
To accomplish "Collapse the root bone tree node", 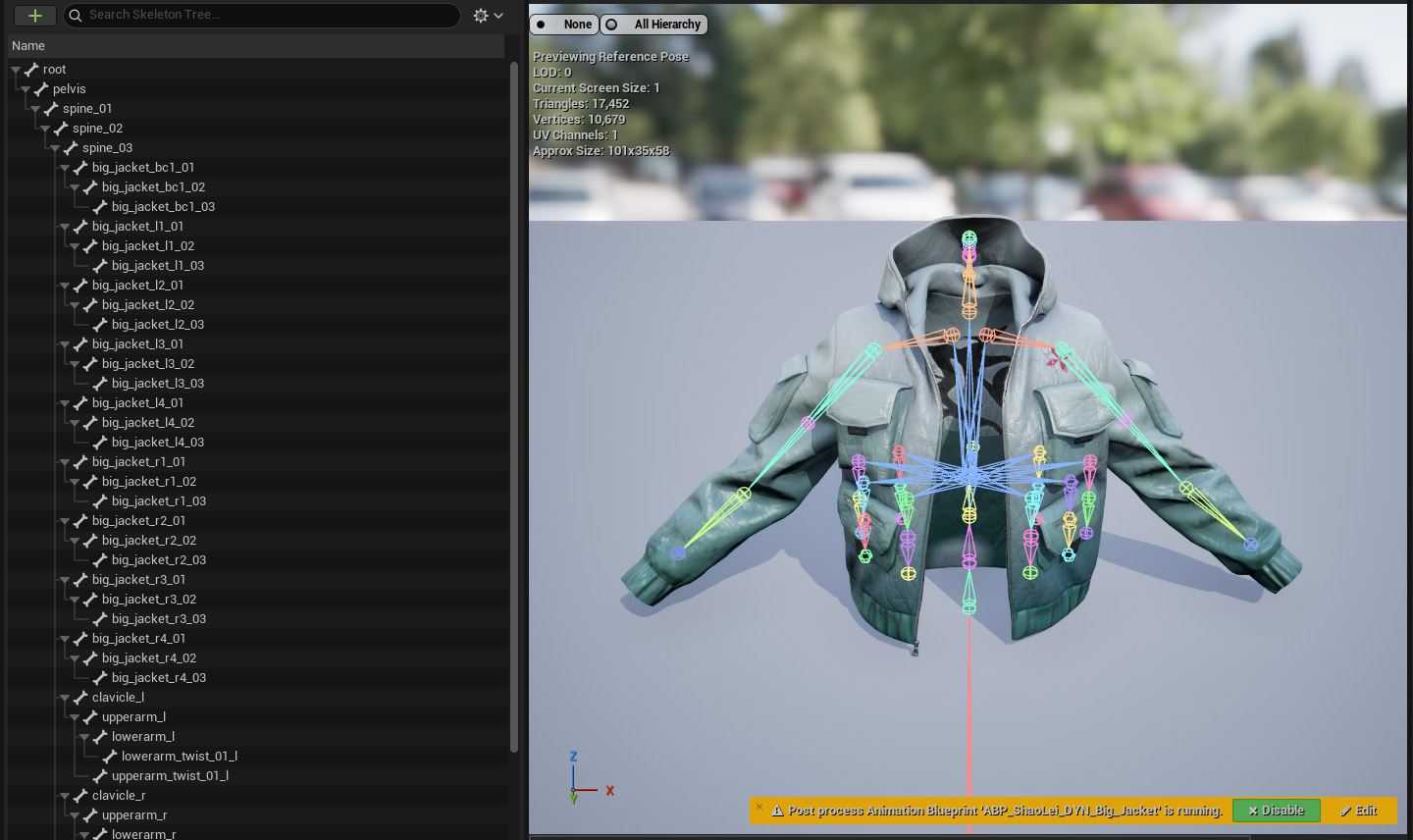I will 16,70.
